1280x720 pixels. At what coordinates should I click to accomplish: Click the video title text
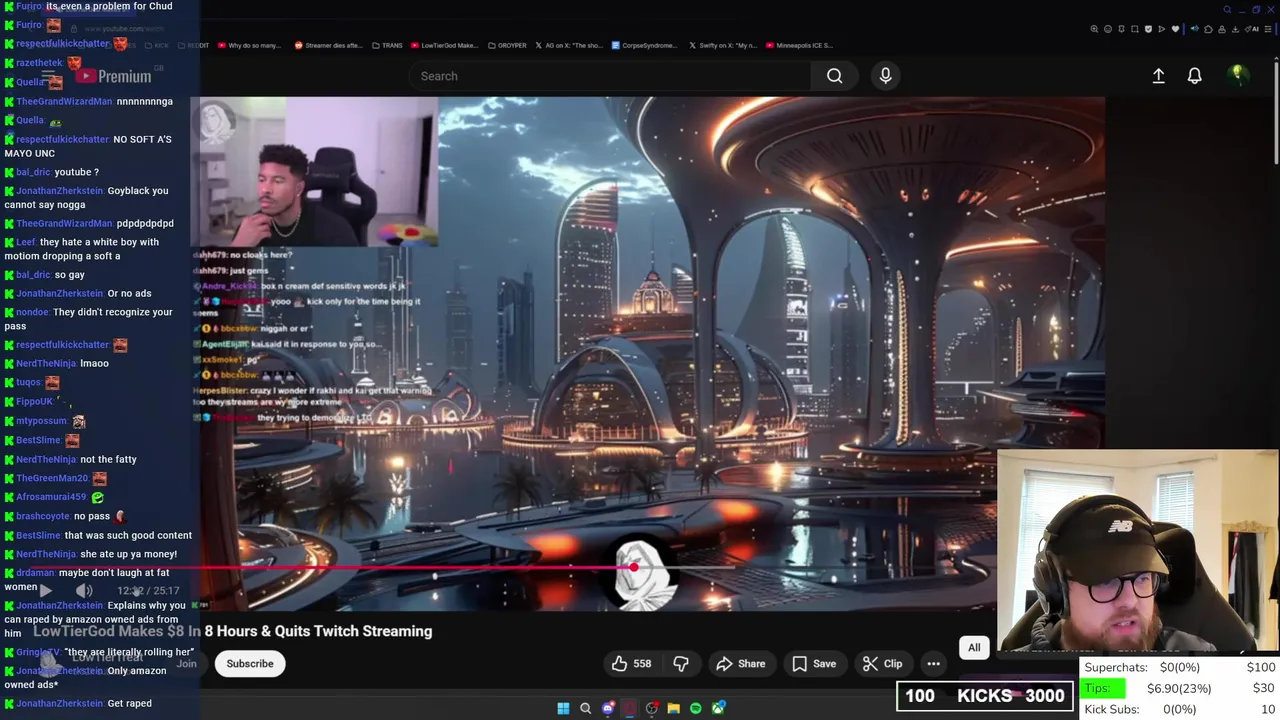232,631
